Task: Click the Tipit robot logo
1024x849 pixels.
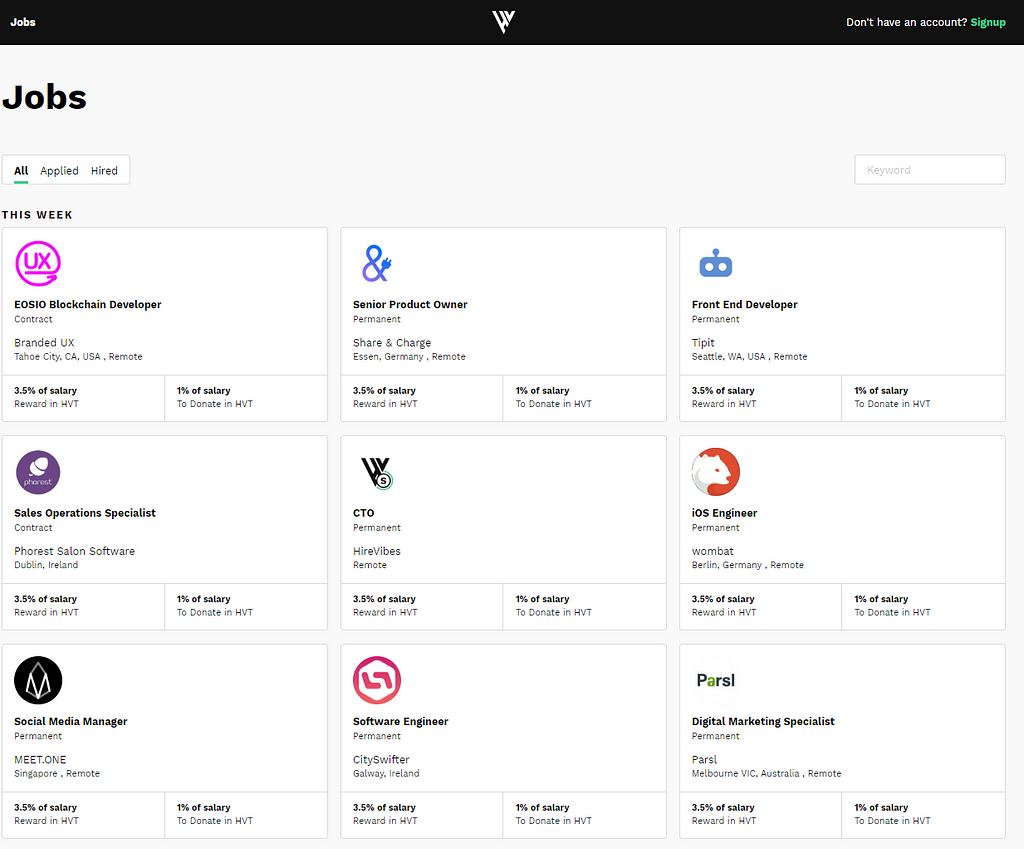Action: pyautogui.click(x=716, y=263)
